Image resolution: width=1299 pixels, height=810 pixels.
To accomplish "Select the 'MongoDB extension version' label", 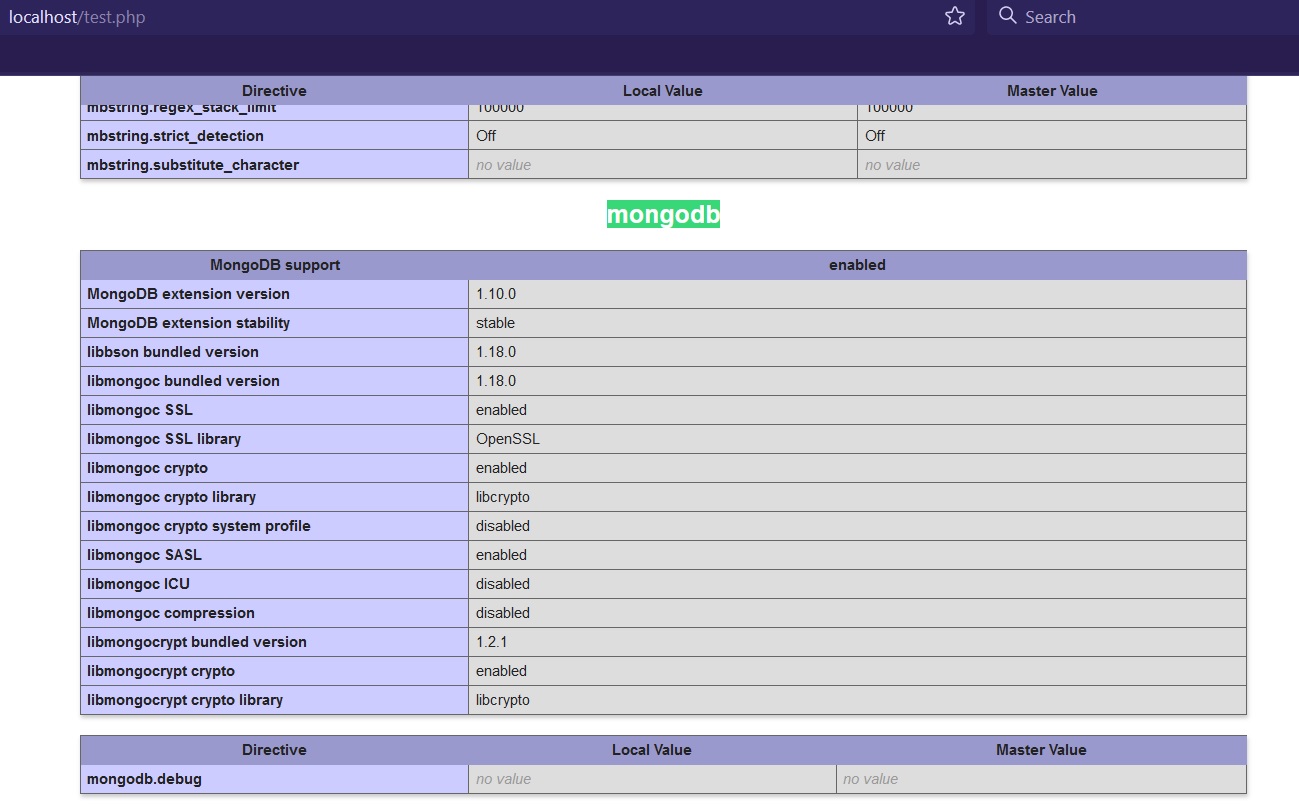I will [x=188, y=294].
